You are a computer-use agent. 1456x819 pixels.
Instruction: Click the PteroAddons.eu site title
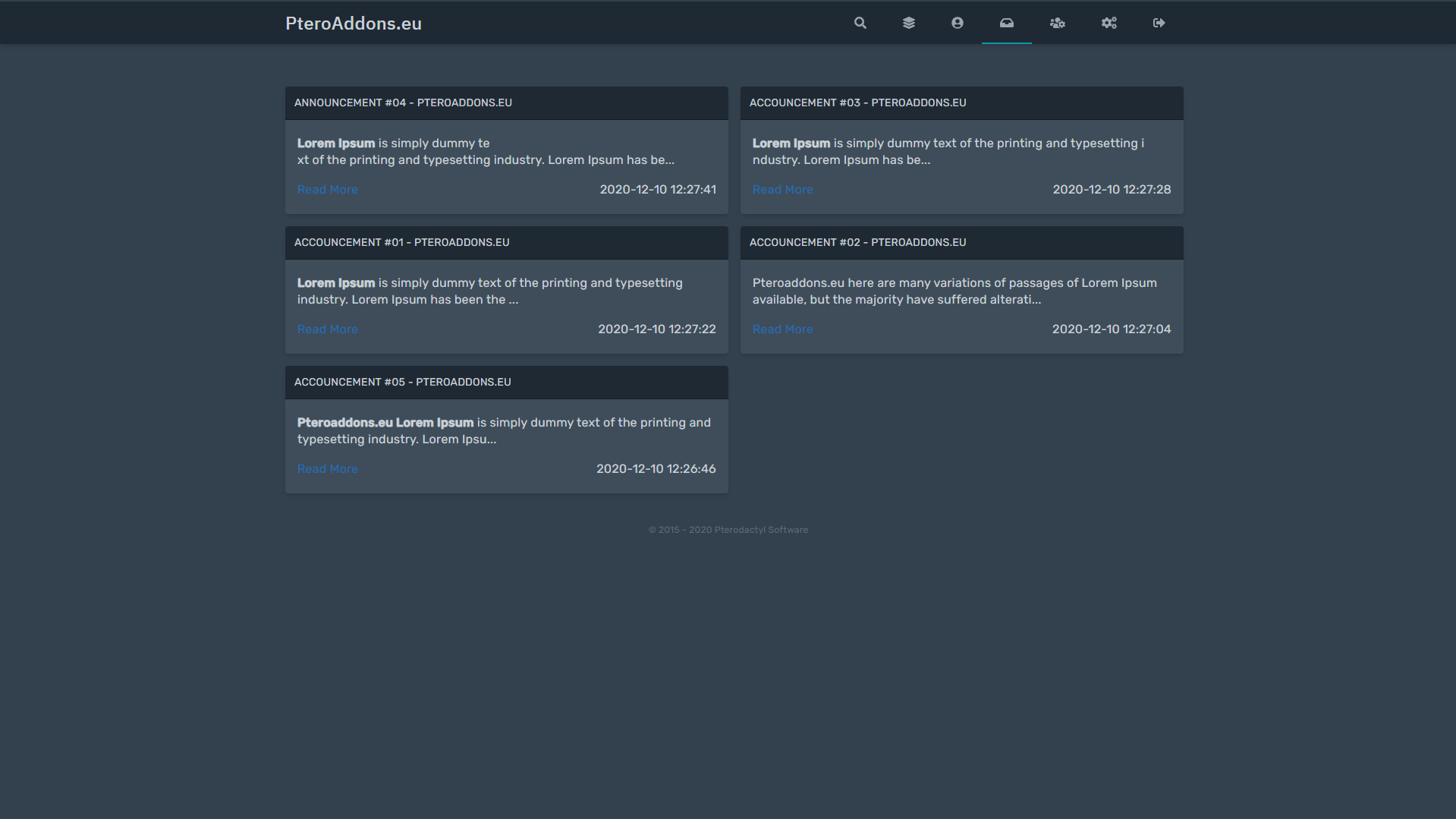(353, 24)
